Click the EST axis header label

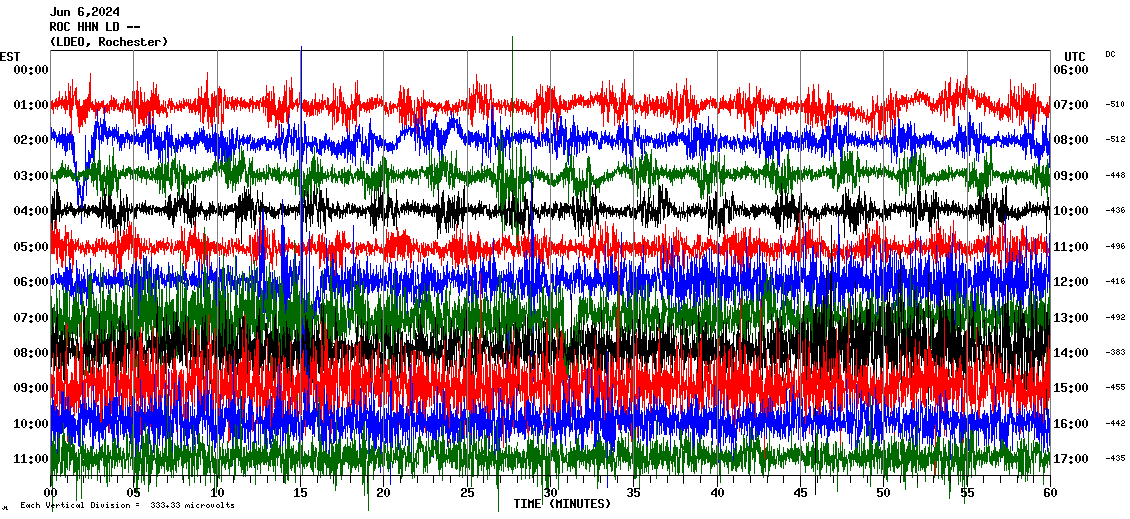pos(10,56)
